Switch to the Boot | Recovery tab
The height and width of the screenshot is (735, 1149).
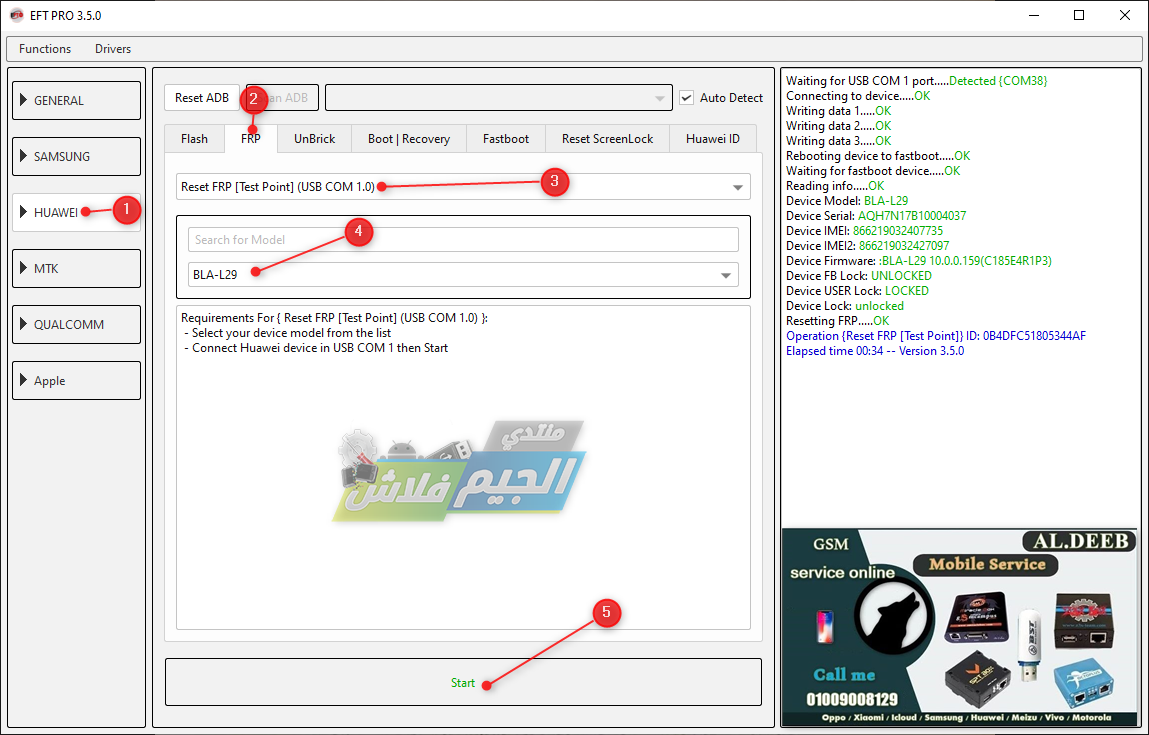coord(409,138)
